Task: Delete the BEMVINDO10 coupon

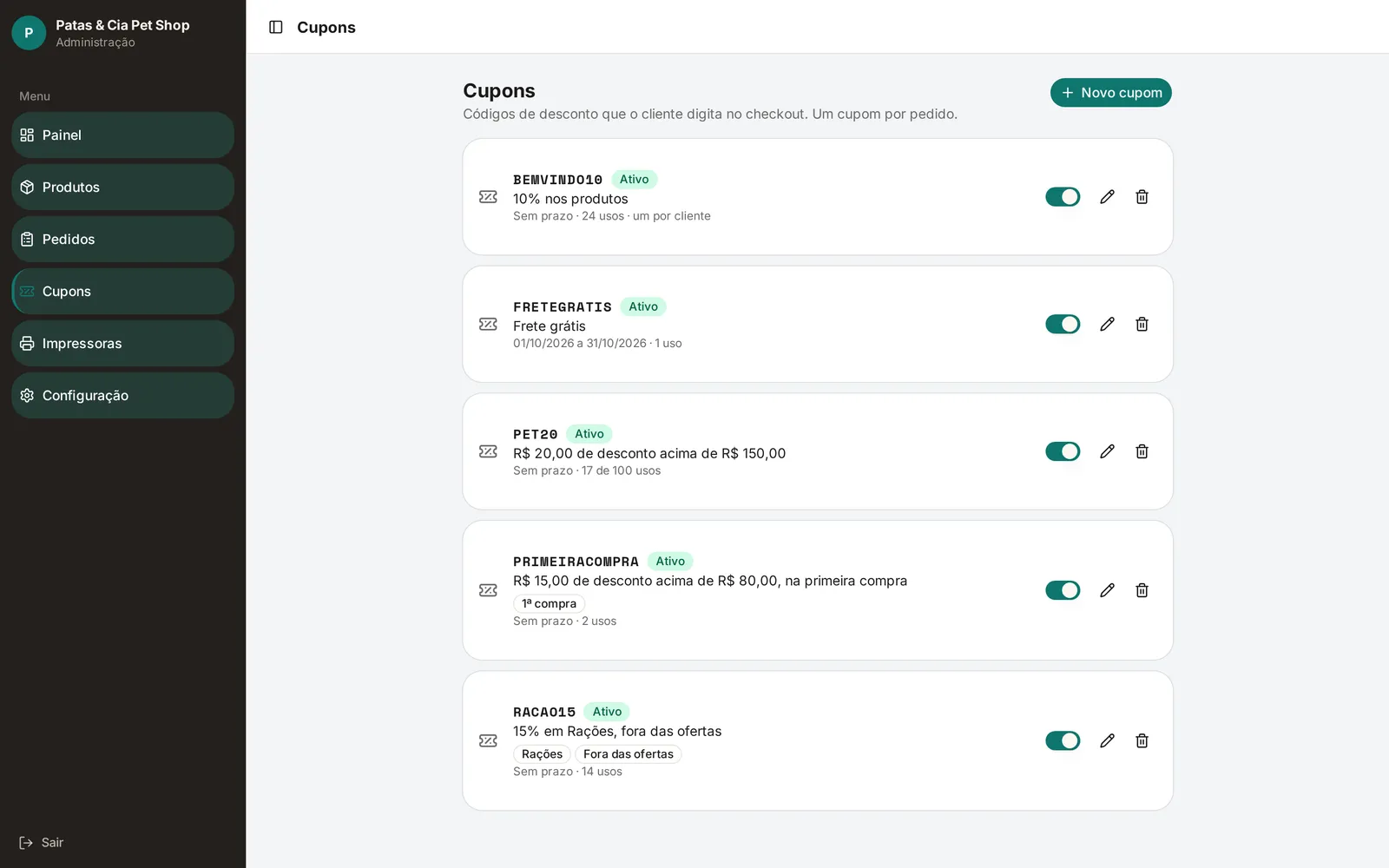Action: (1142, 197)
